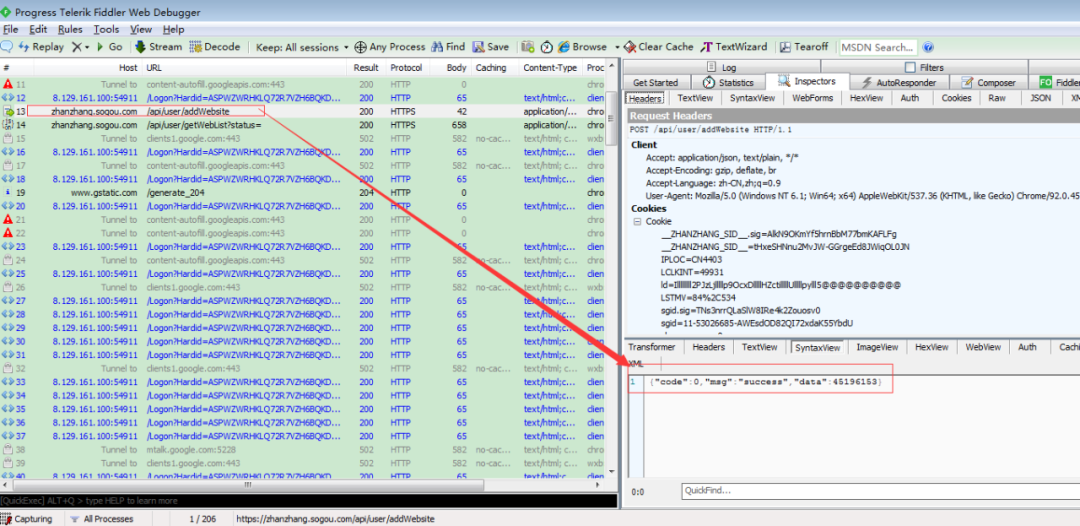
Task: Select the request Cookies tab
Action: pyautogui.click(x=956, y=98)
